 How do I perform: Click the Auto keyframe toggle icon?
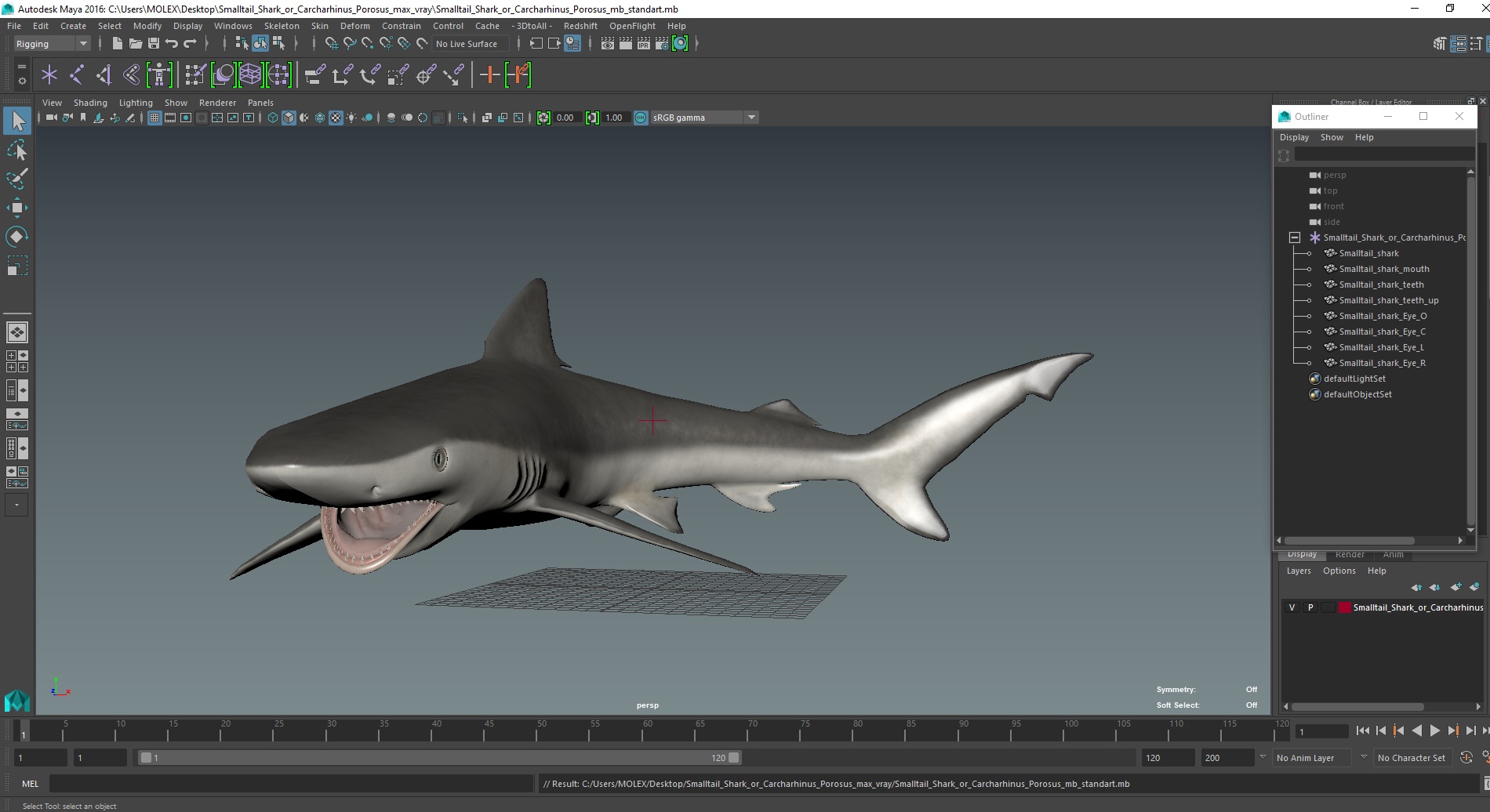pos(1466,758)
